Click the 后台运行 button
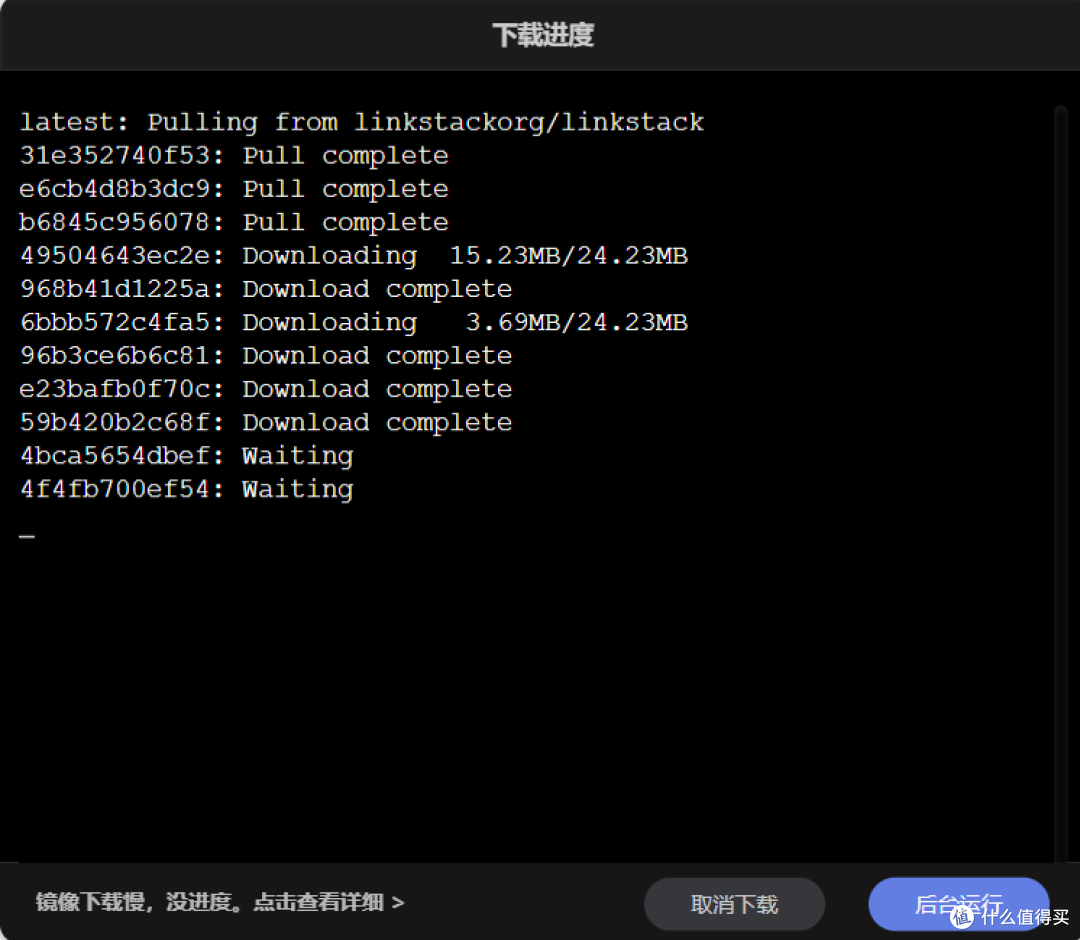1080x940 pixels. [959, 904]
